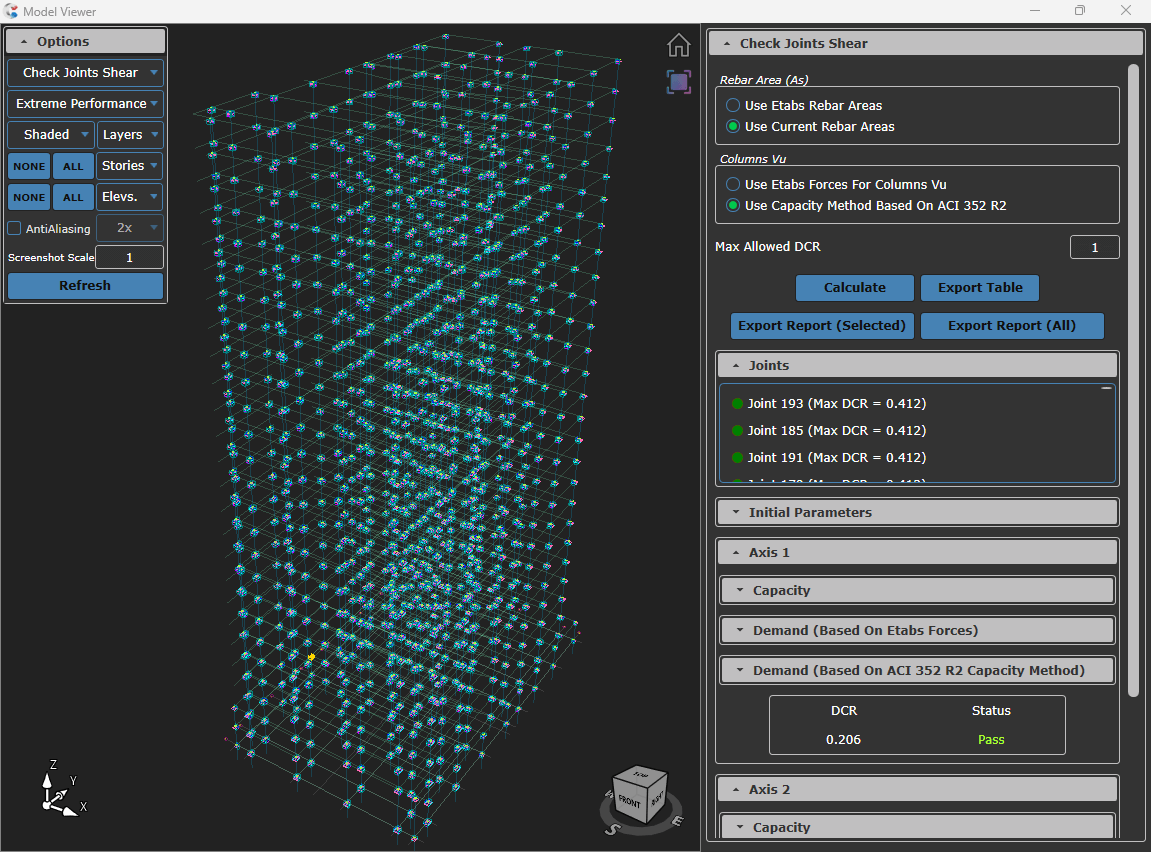Select Use Etabs Rebar Areas option
Image resolution: width=1151 pixels, height=852 pixels.
(733, 105)
